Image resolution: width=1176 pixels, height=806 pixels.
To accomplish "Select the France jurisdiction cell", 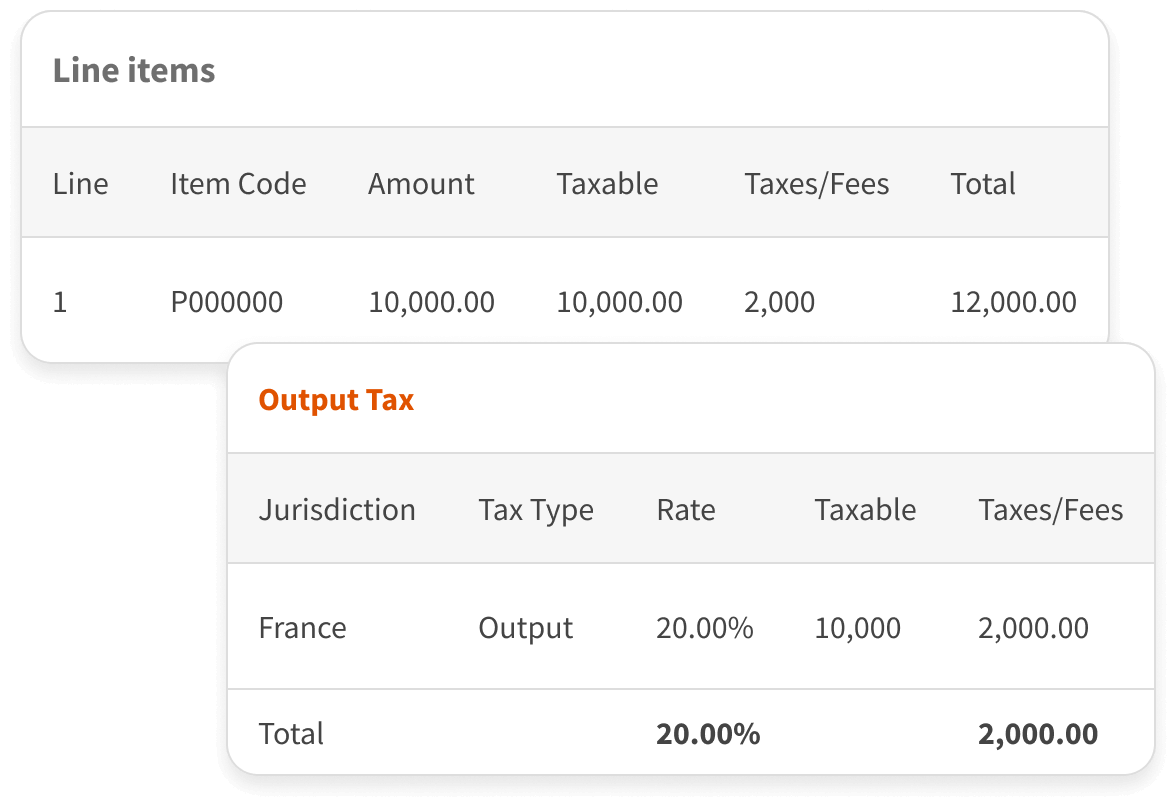I will [x=303, y=628].
